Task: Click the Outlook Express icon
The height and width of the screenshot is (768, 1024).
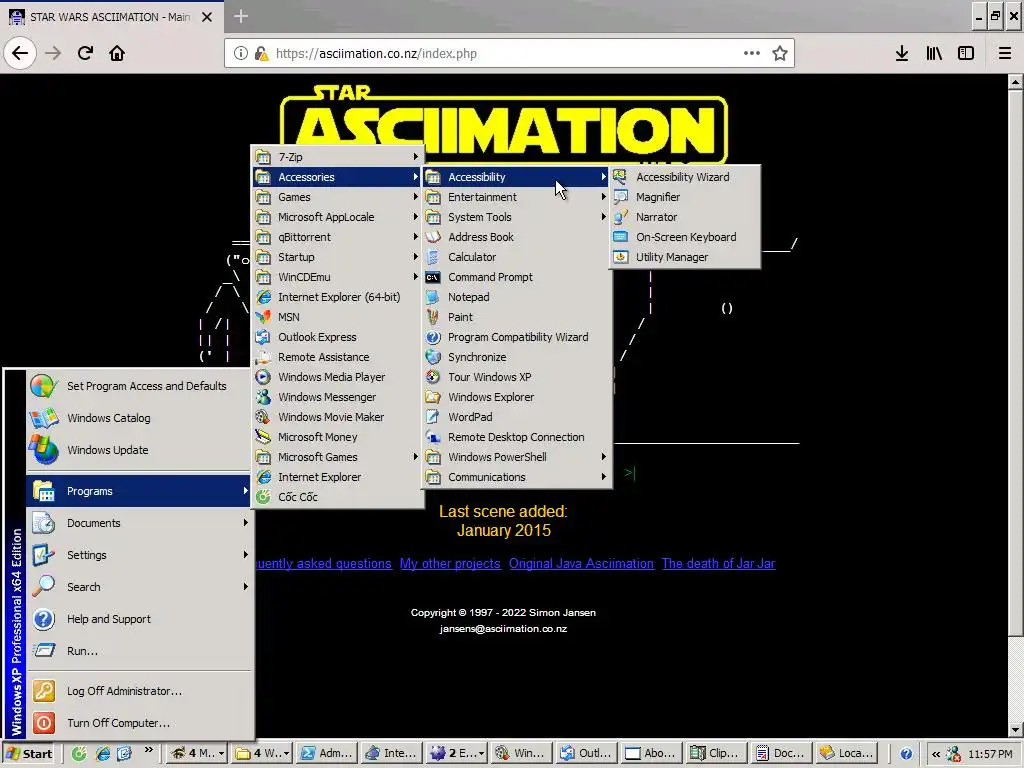Action: point(263,337)
